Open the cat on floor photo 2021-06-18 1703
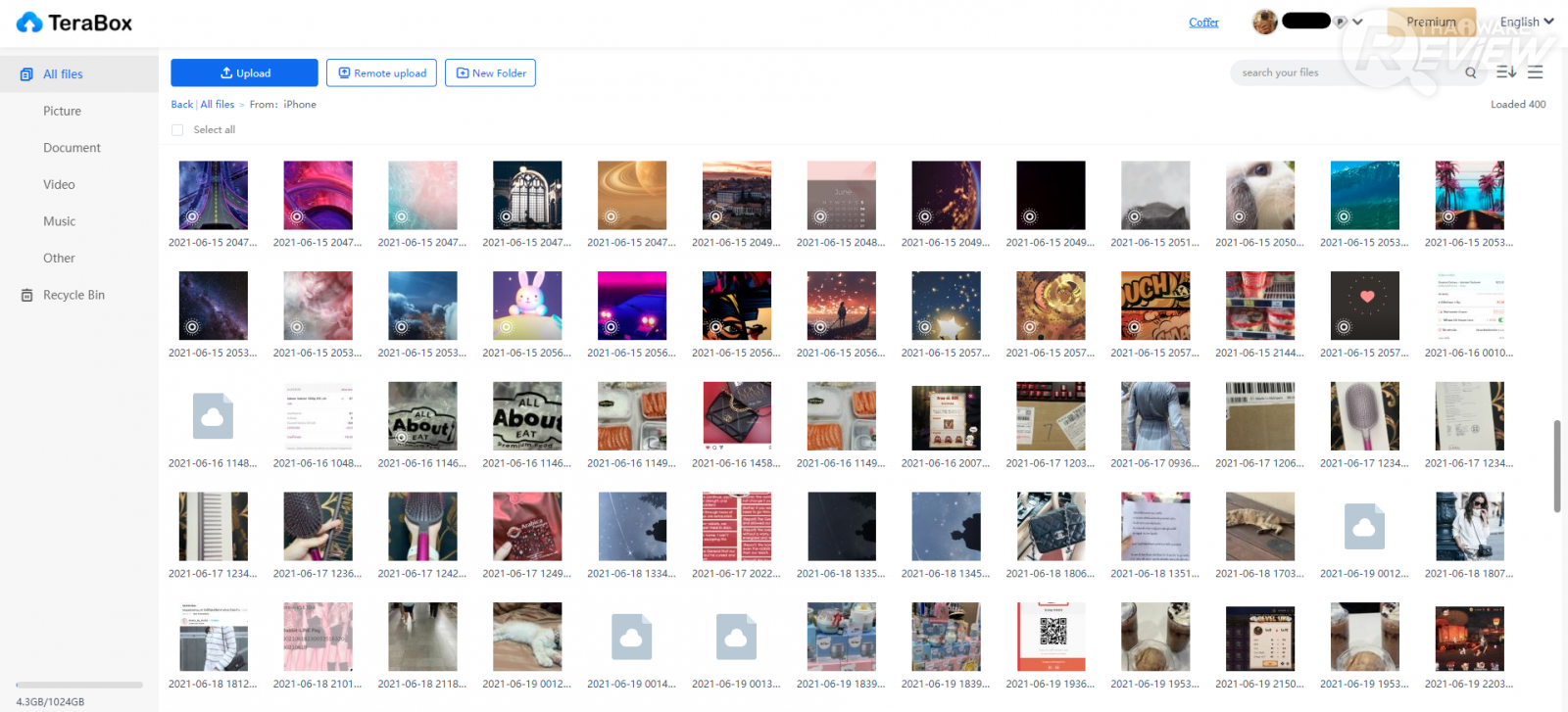The height and width of the screenshot is (712, 1568). point(1260,527)
